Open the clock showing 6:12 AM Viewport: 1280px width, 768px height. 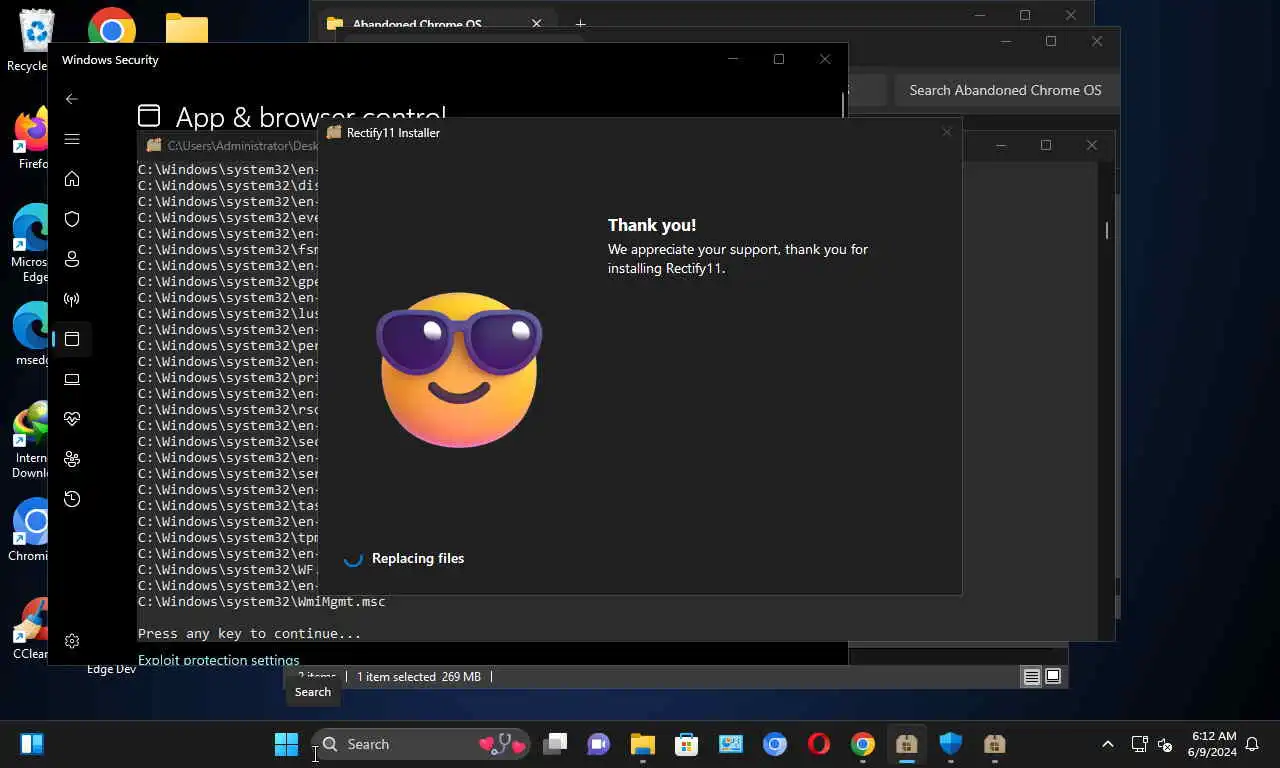[x=1212, y=744]
